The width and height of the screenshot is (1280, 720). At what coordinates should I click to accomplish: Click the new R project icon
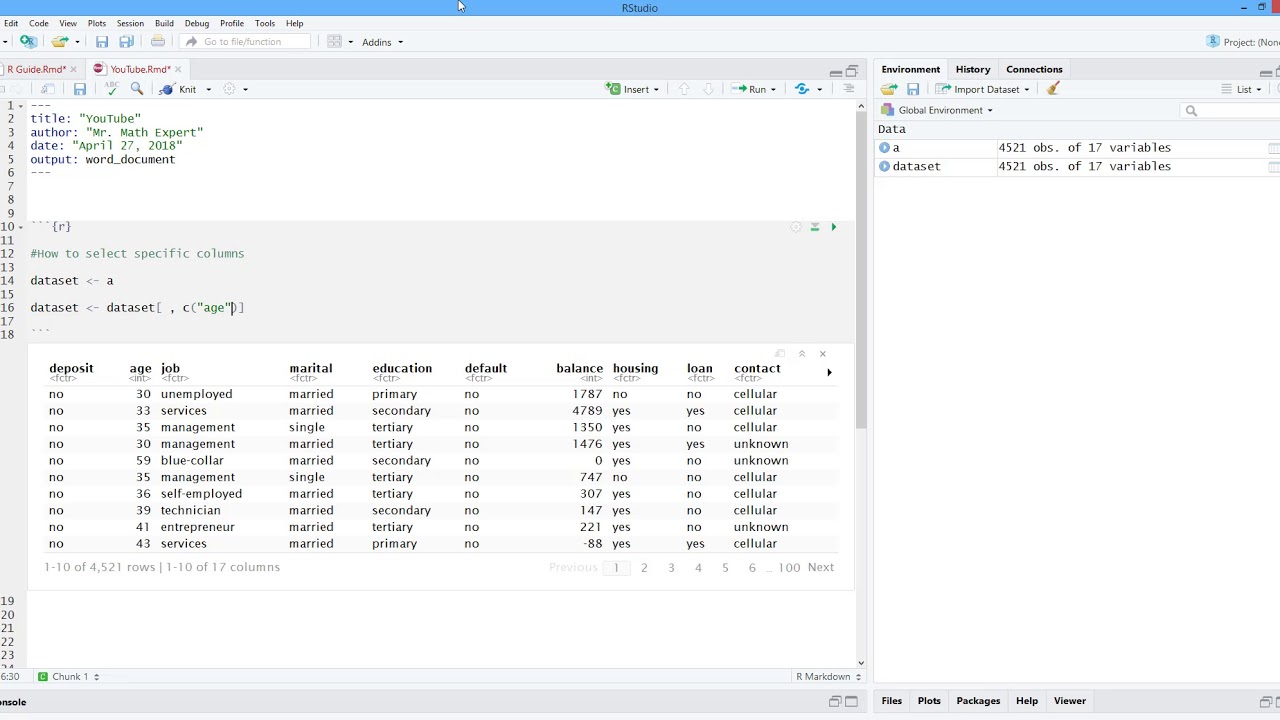coord(28,42)
